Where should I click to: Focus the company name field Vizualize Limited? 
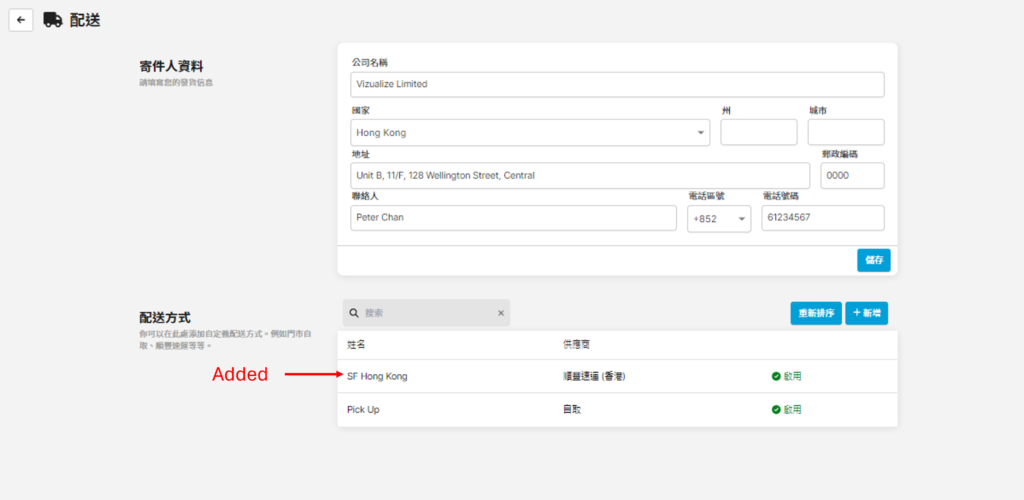click(x=617, y=84)
